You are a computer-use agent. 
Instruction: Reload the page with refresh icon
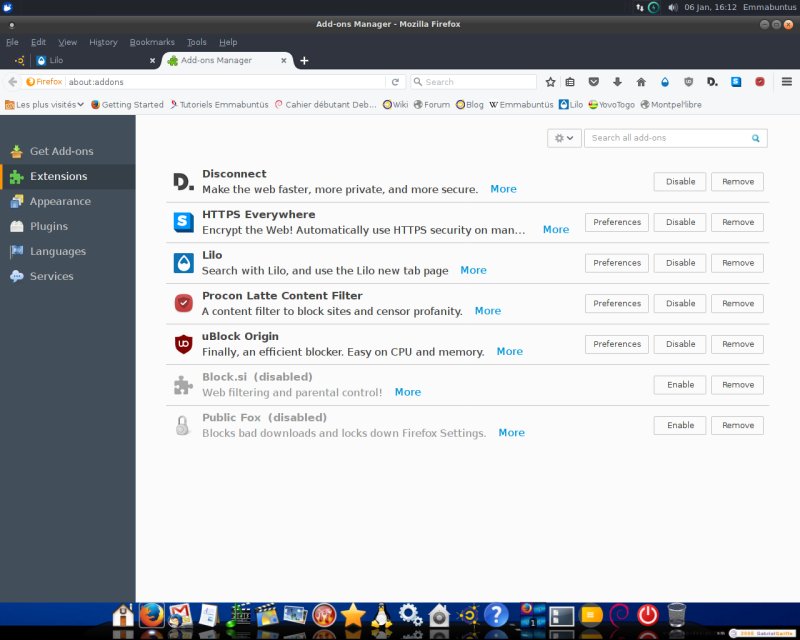[x=395, y=82]
